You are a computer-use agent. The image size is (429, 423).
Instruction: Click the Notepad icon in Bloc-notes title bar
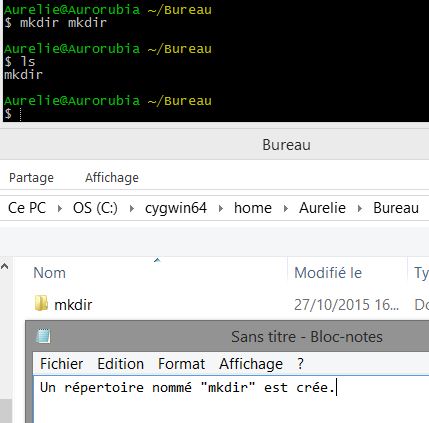43,336
